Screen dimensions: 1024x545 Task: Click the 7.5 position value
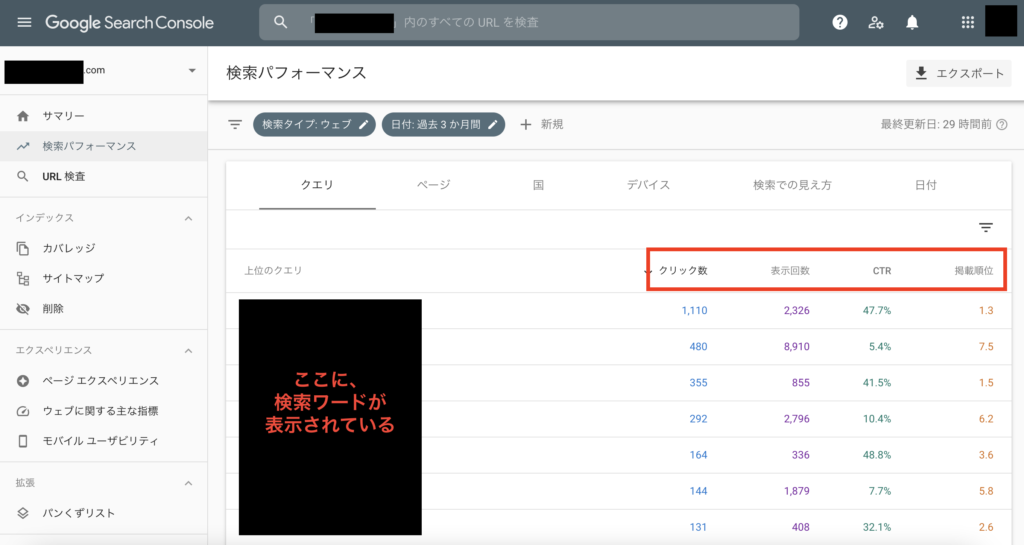[986, 347]
